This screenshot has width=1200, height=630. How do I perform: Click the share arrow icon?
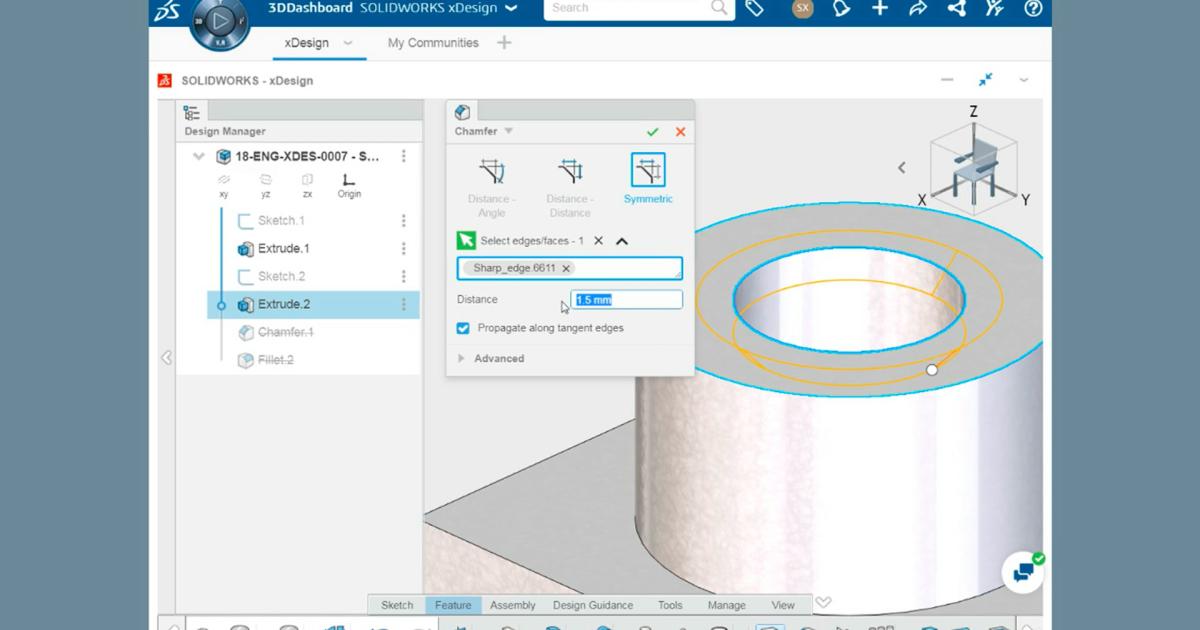pos(916,8)
